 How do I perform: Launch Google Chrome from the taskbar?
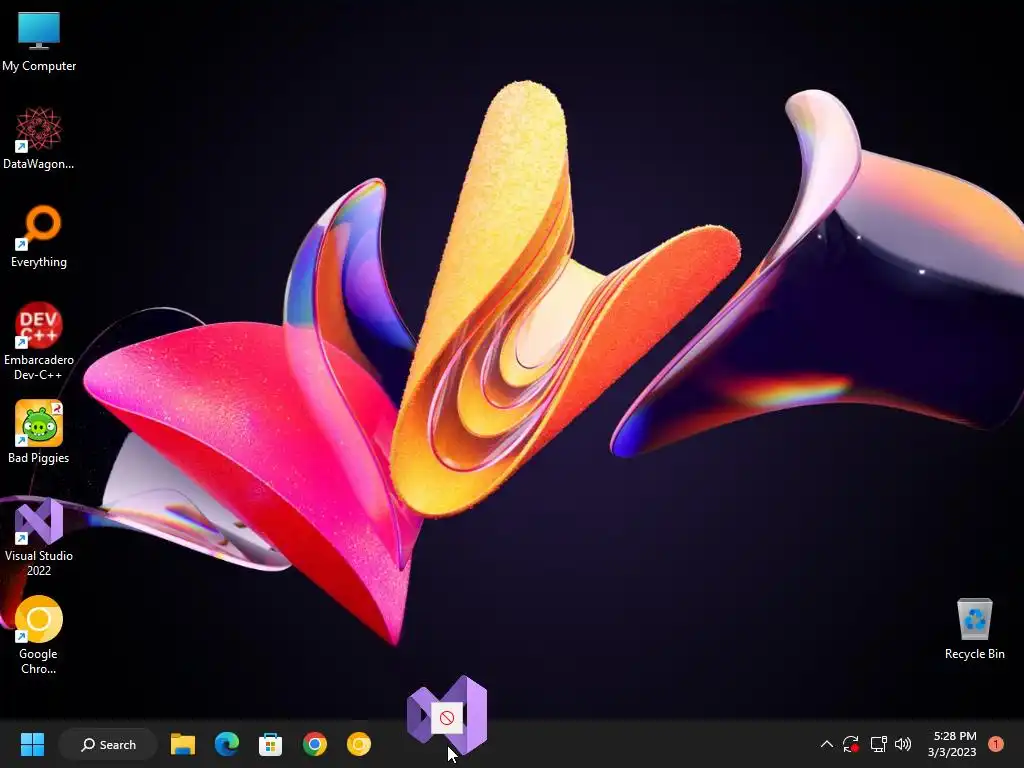pyautogui.click(x=315, y=744)
